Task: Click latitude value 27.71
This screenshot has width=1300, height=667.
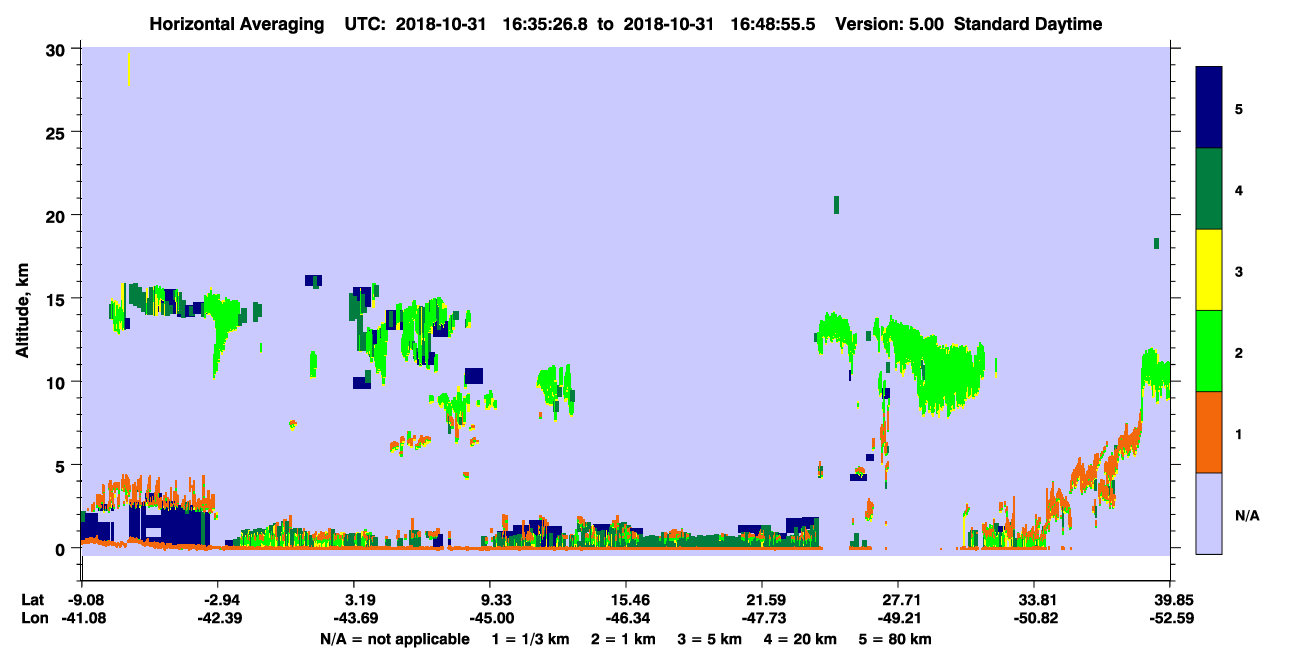Action: (898, 600)
